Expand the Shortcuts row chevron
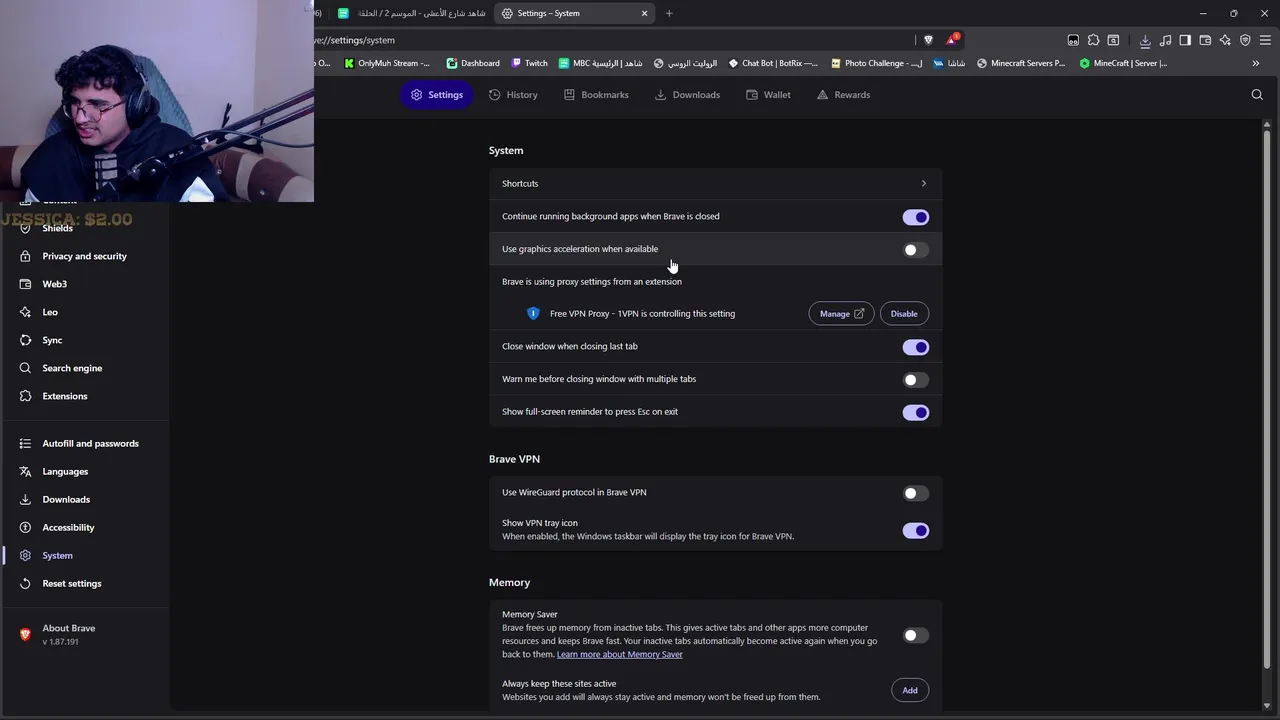The width and height of the screenshot is (1280, 720). point(923,184)
